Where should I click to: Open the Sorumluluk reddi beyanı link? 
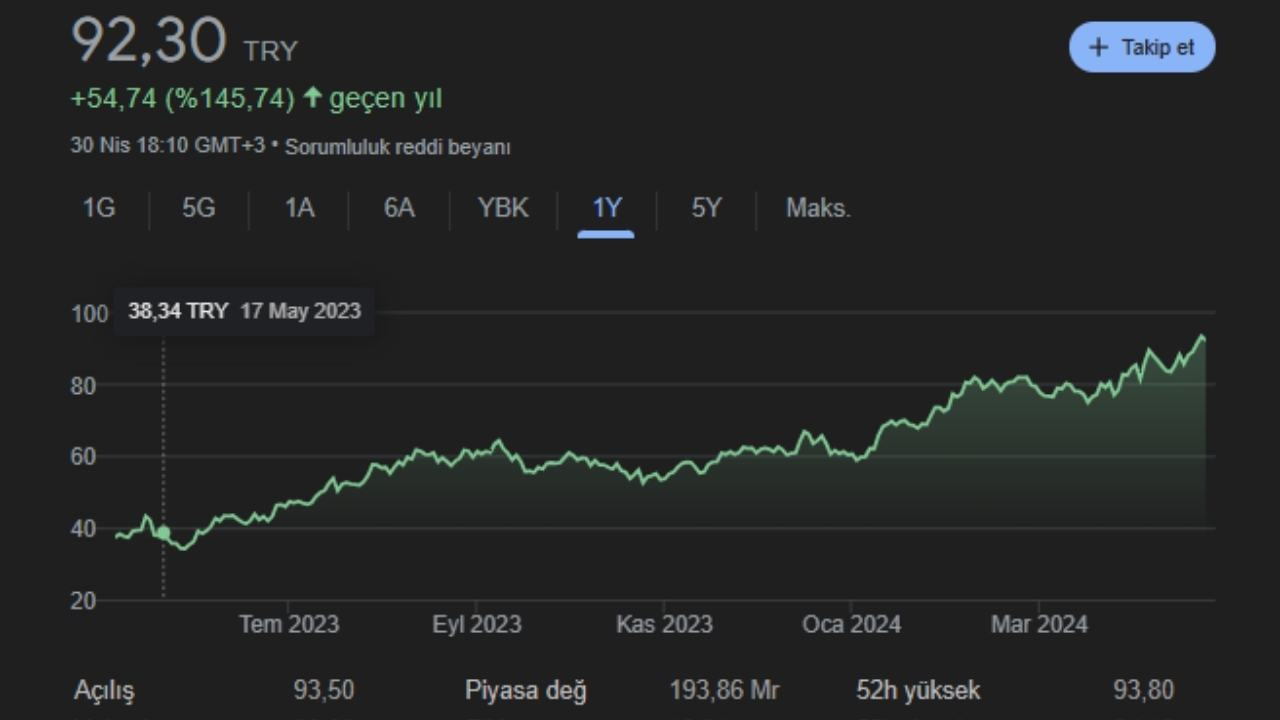(397, 147)
